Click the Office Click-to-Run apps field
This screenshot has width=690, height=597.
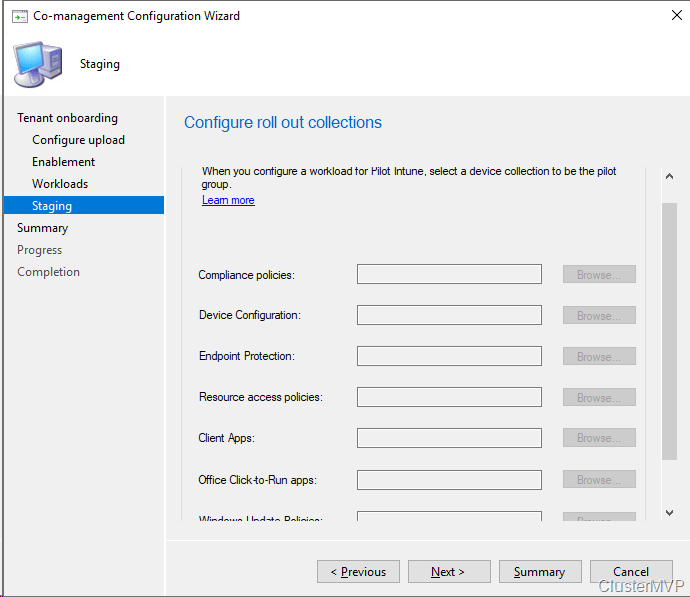[x=449, y=480]
